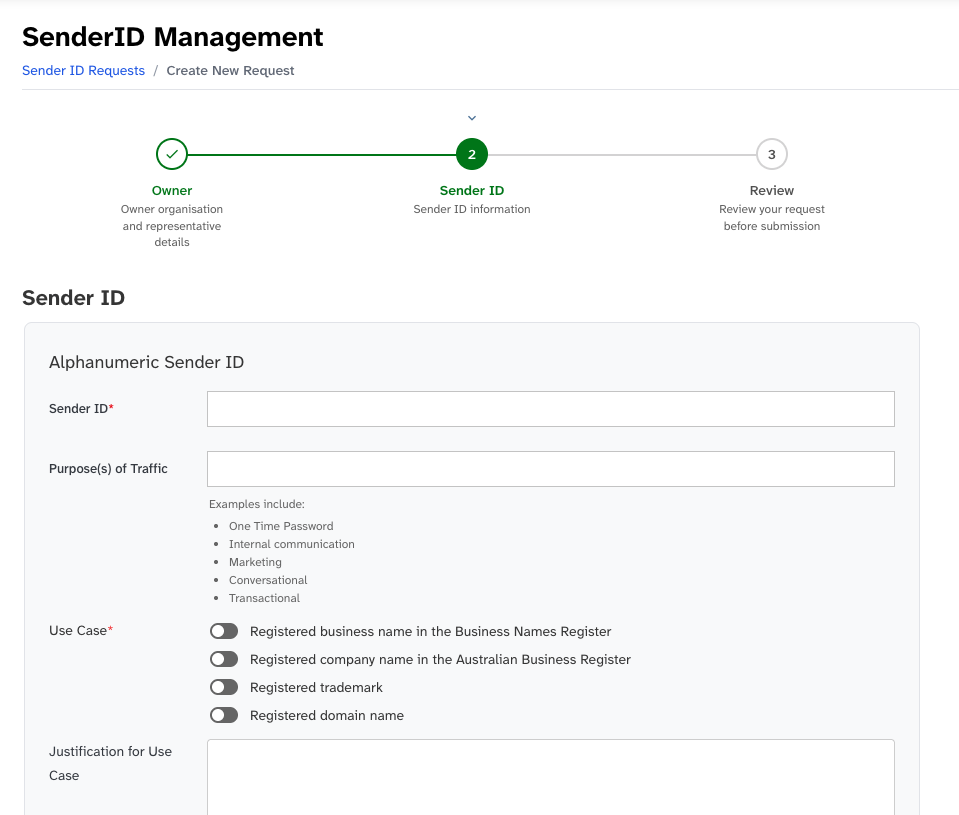Click inside the Justification for Use Case box
Image resolution: width=959 pixels, height=815 pixels.
(x=550, y=780)
